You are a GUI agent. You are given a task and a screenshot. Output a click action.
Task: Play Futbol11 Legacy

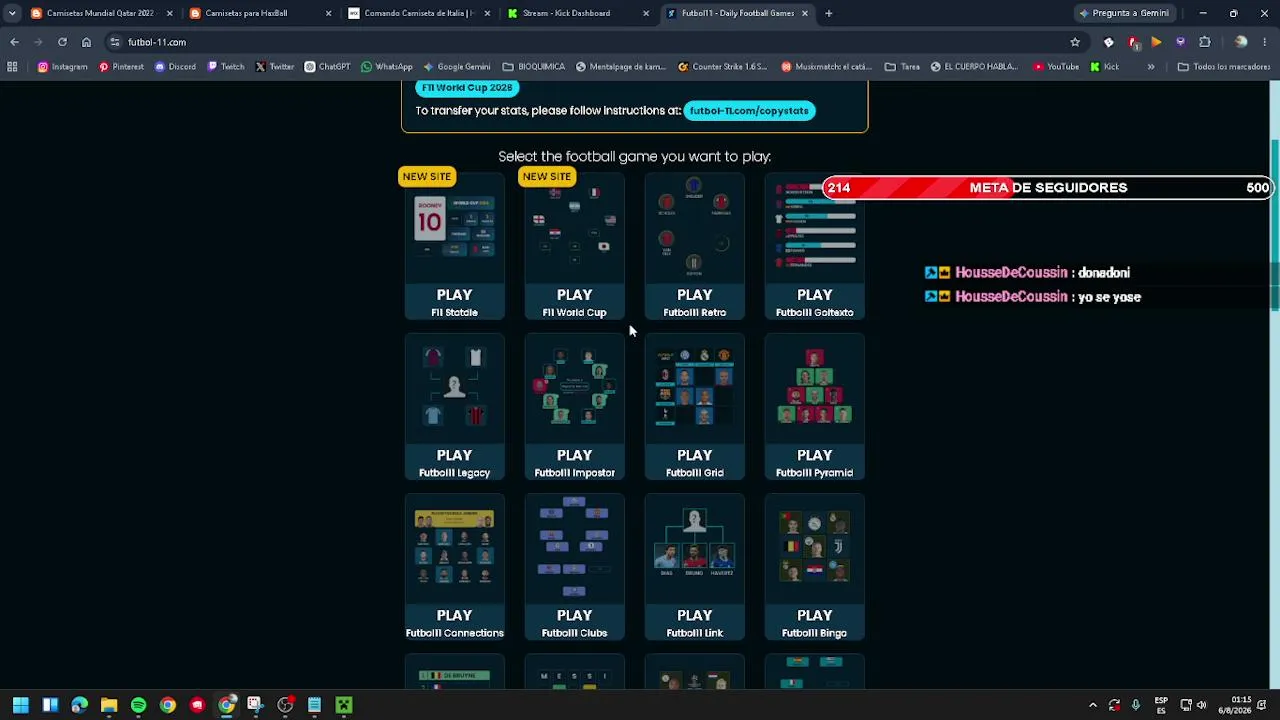[454, 407]
